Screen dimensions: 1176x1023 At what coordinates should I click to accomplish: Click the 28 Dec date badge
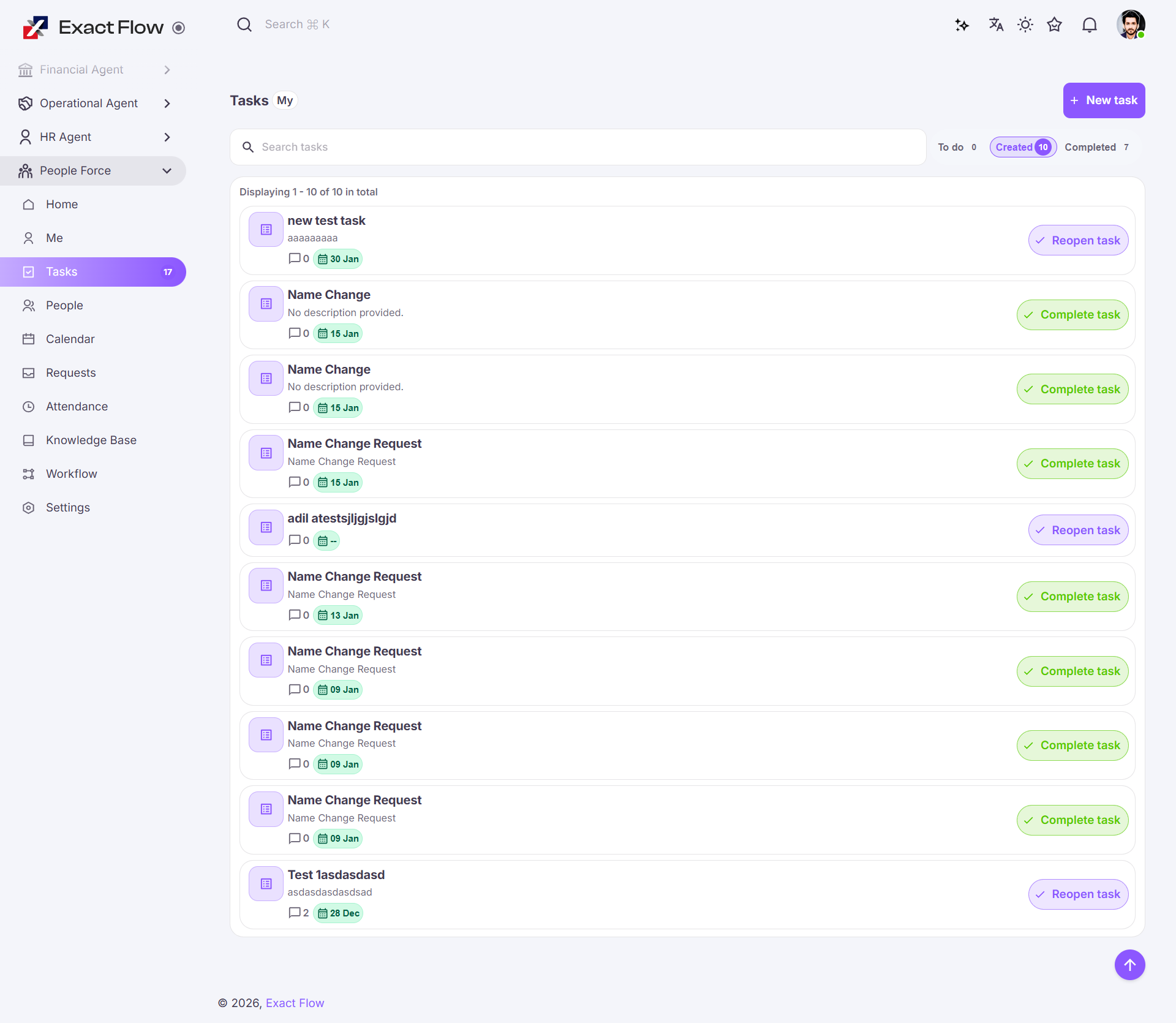(x=339, y=913)
